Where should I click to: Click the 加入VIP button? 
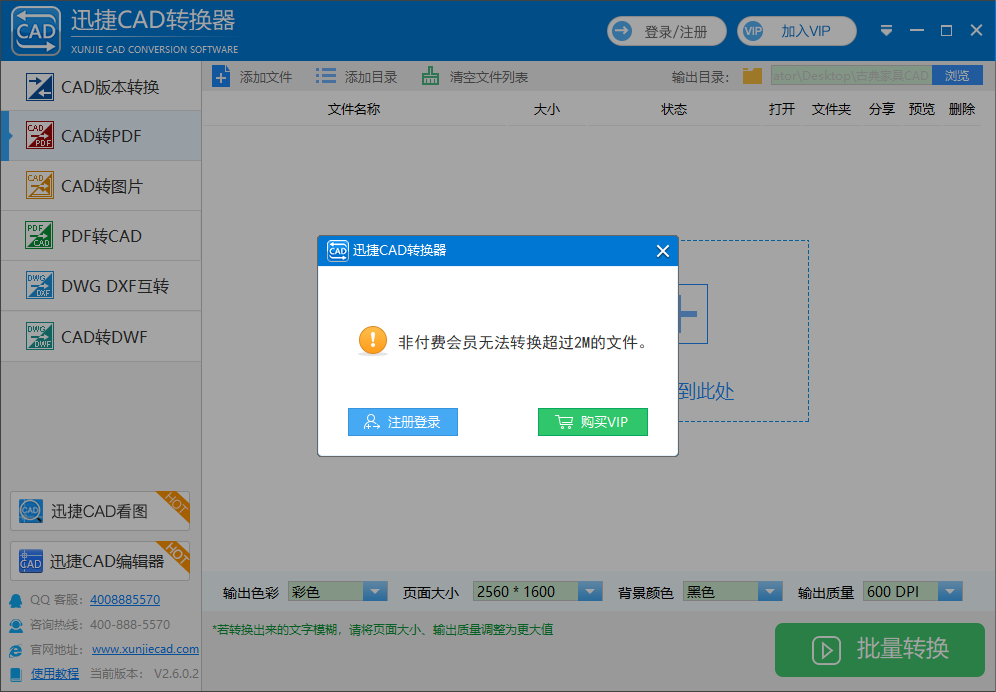797,31
